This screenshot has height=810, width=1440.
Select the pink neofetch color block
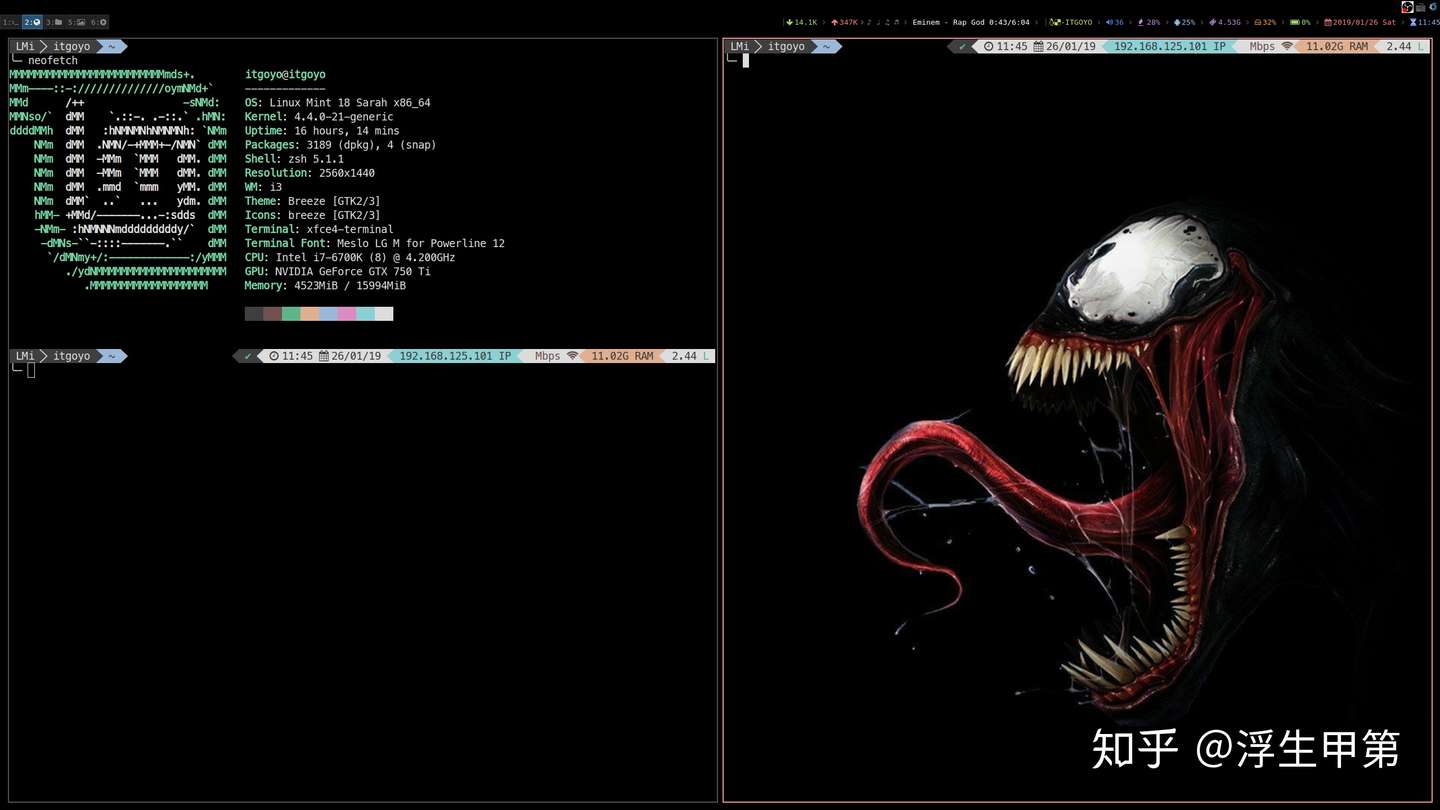click(x=346, y=314)
